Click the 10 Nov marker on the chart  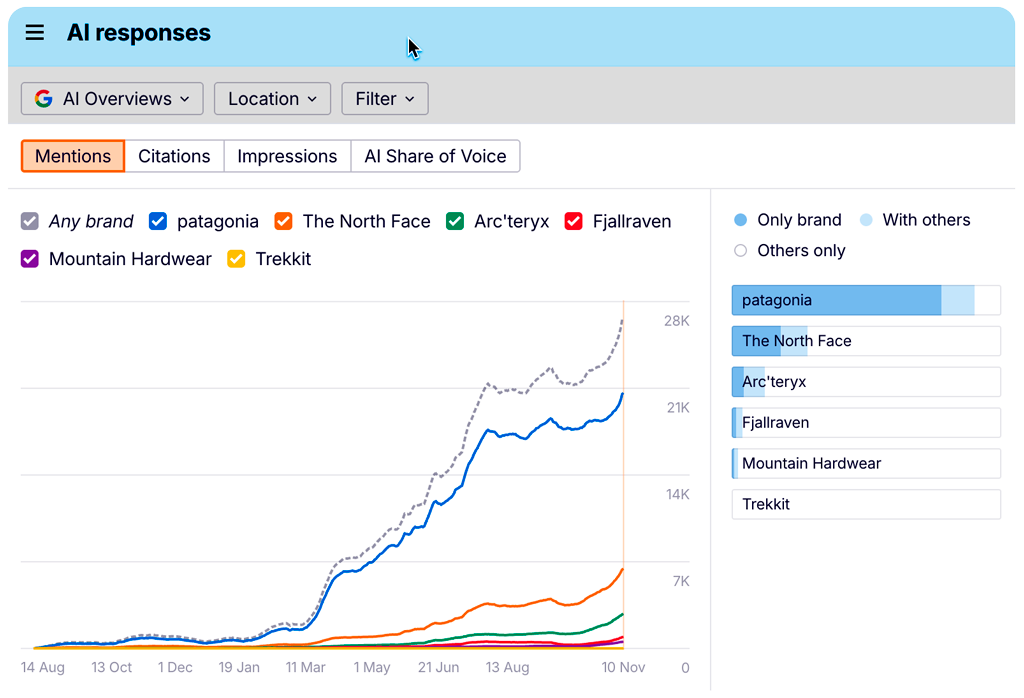point(623,667)
